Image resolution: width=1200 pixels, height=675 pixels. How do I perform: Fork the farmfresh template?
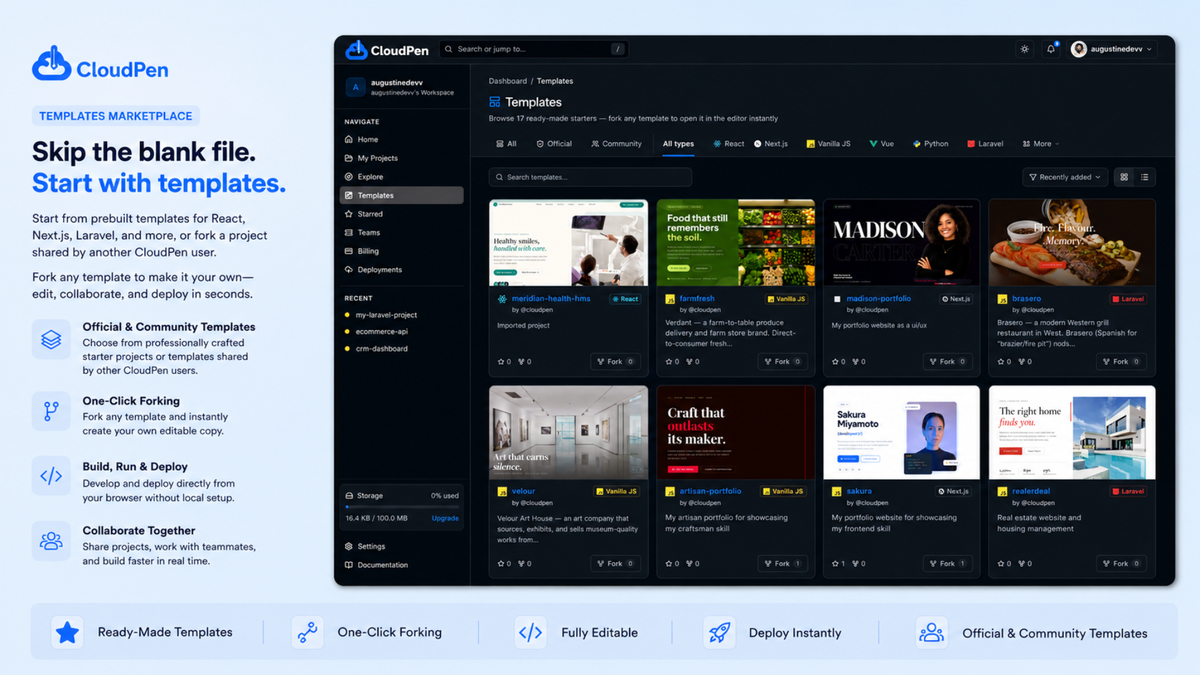[782, 362]
